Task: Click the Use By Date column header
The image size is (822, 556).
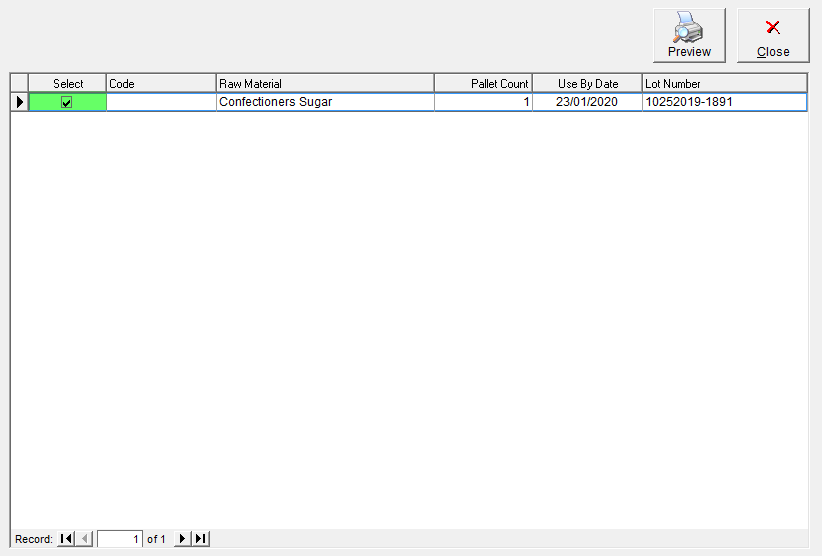Action: [588, 84]
